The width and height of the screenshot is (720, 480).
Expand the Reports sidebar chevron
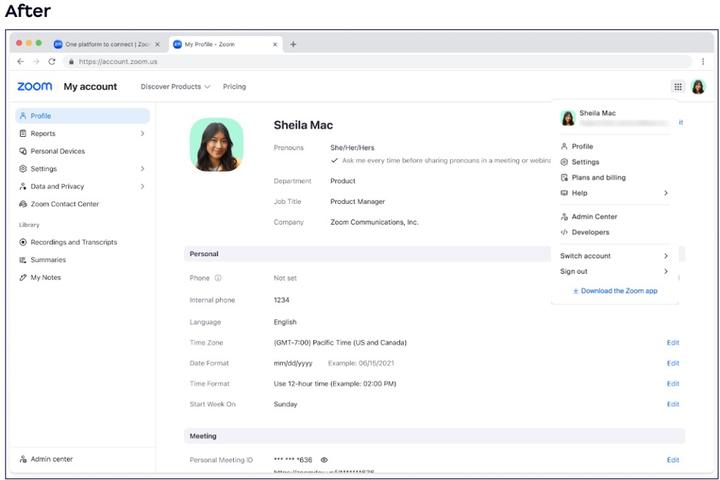pyautogui.click(x=142, y=133)
